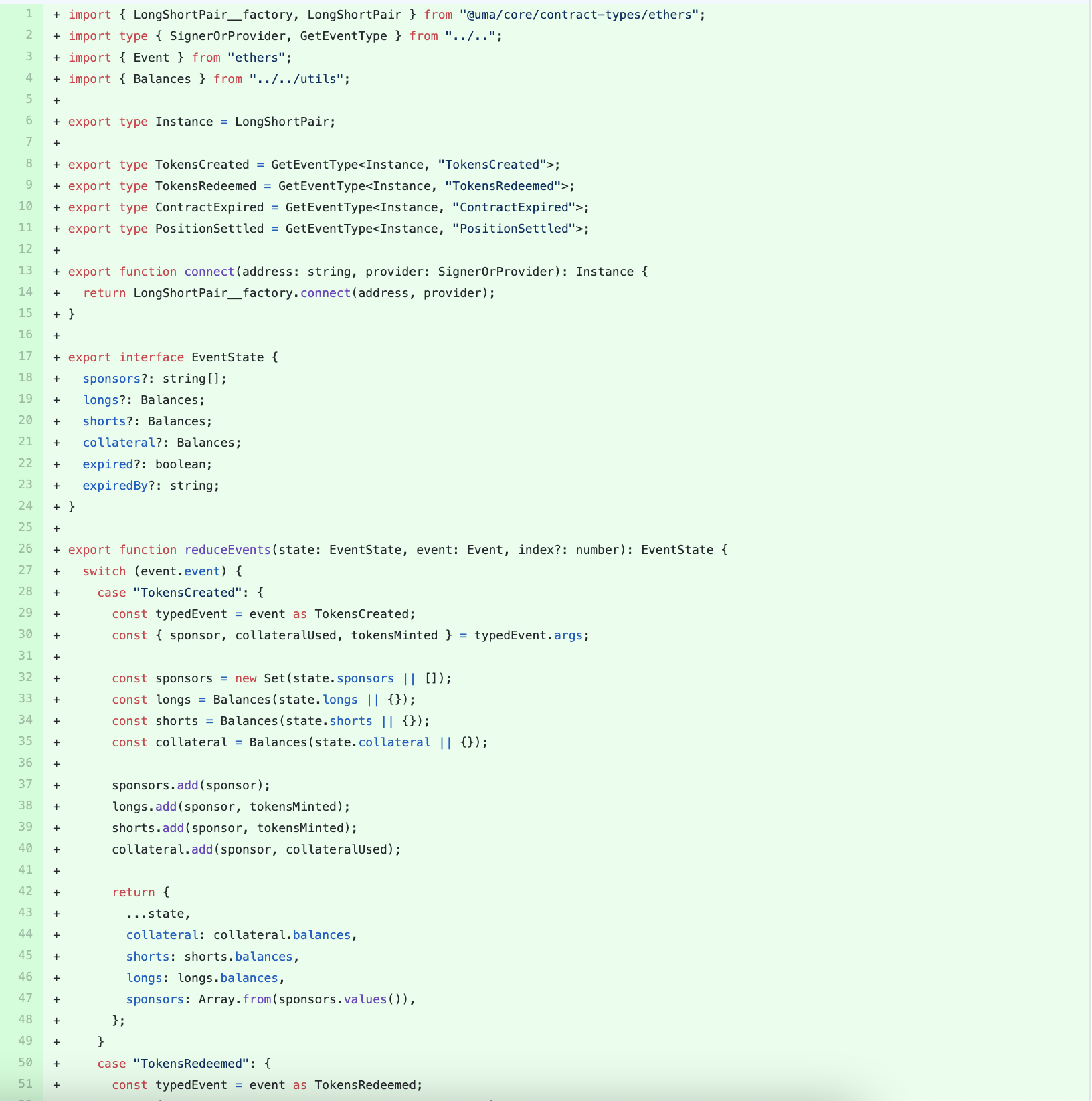Click shorts.balances on line 45
This screenshot has height=1101, width=1092.
pos(238,957)
